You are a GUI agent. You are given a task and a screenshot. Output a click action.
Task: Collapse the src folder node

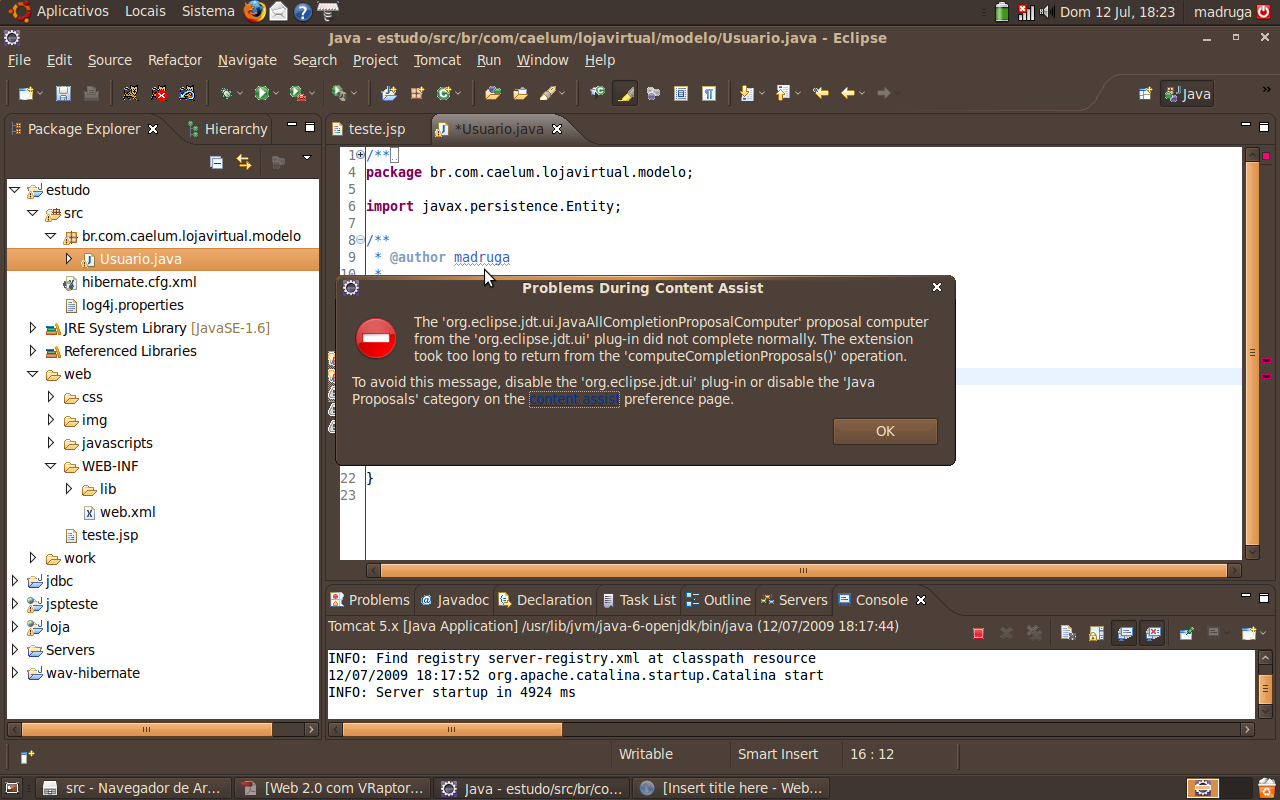point(33,213)
